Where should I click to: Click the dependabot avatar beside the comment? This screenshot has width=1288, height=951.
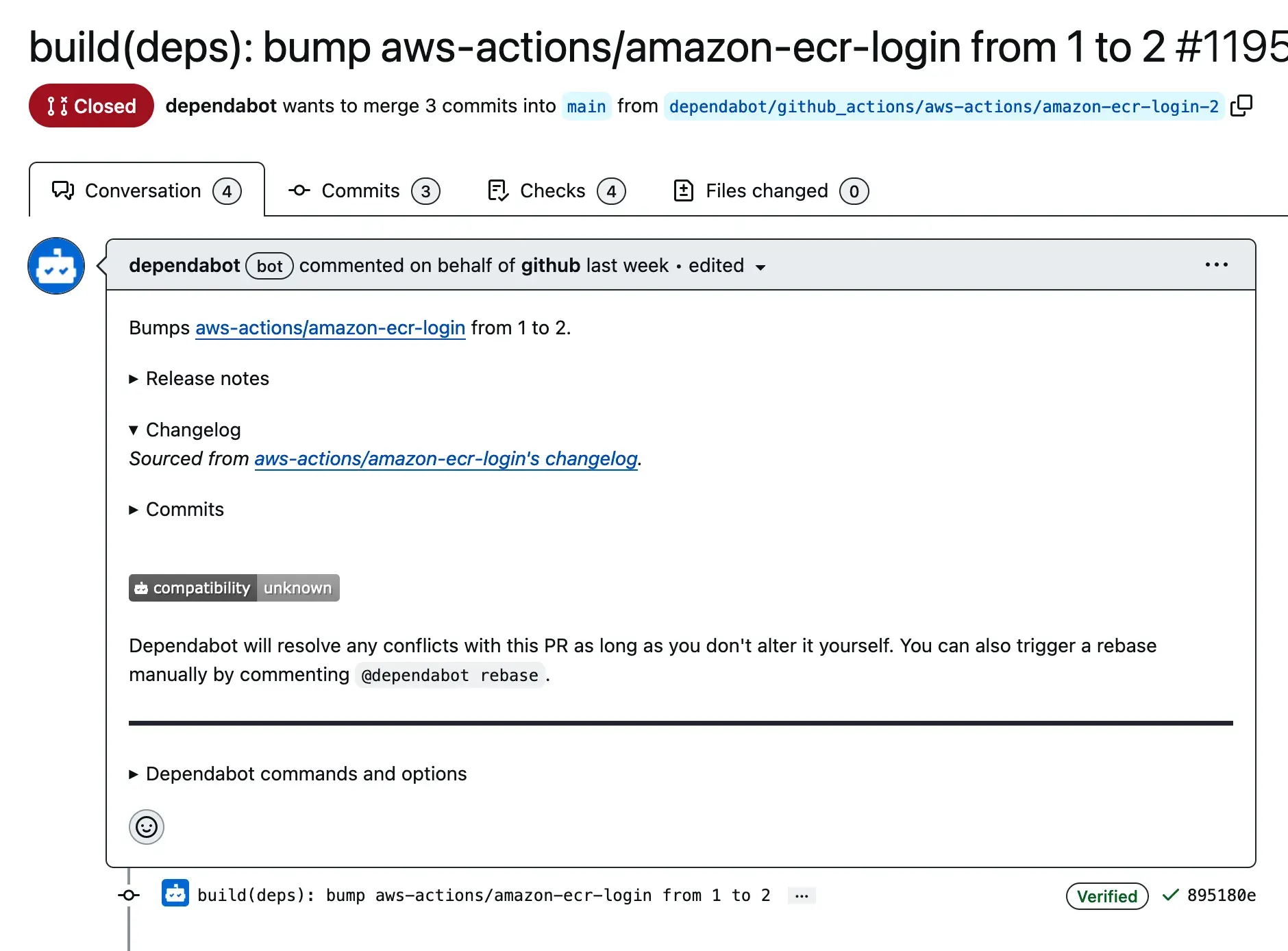[x=55, y=266]
